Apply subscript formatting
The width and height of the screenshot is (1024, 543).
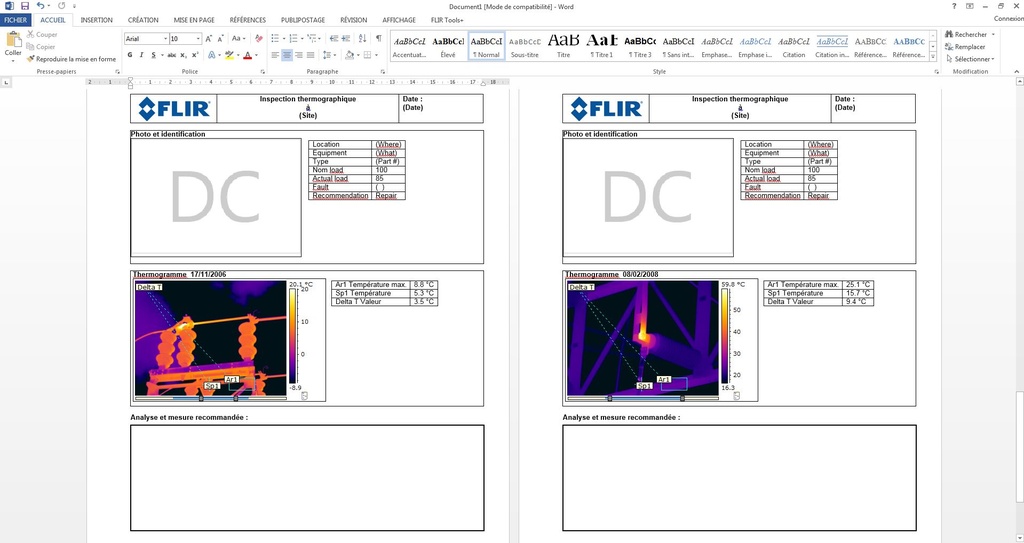184,56
